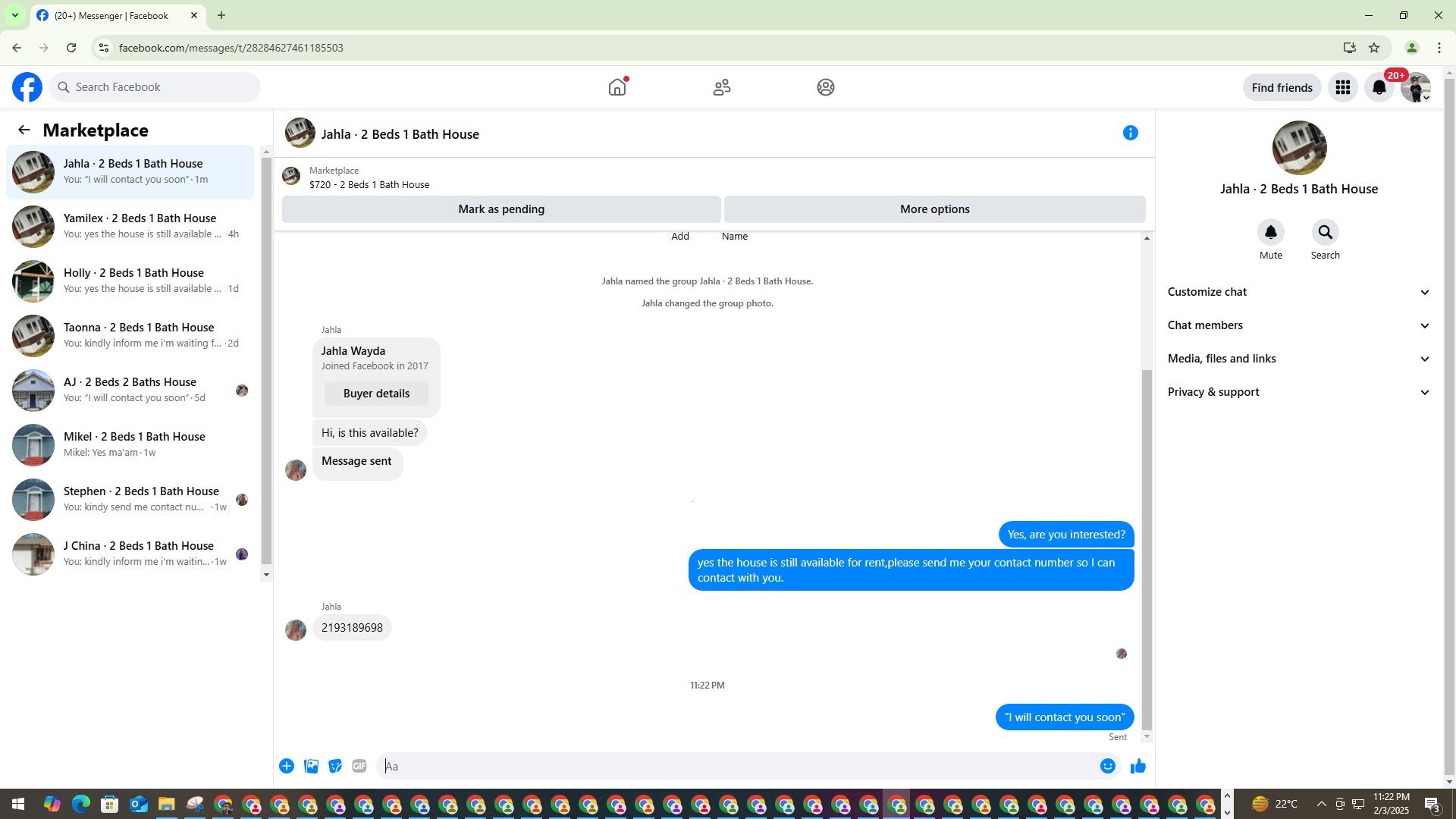This screenshot has width=1456, height=819.
Task: Open more actions plus icon in composer
Action: point(287,767)
